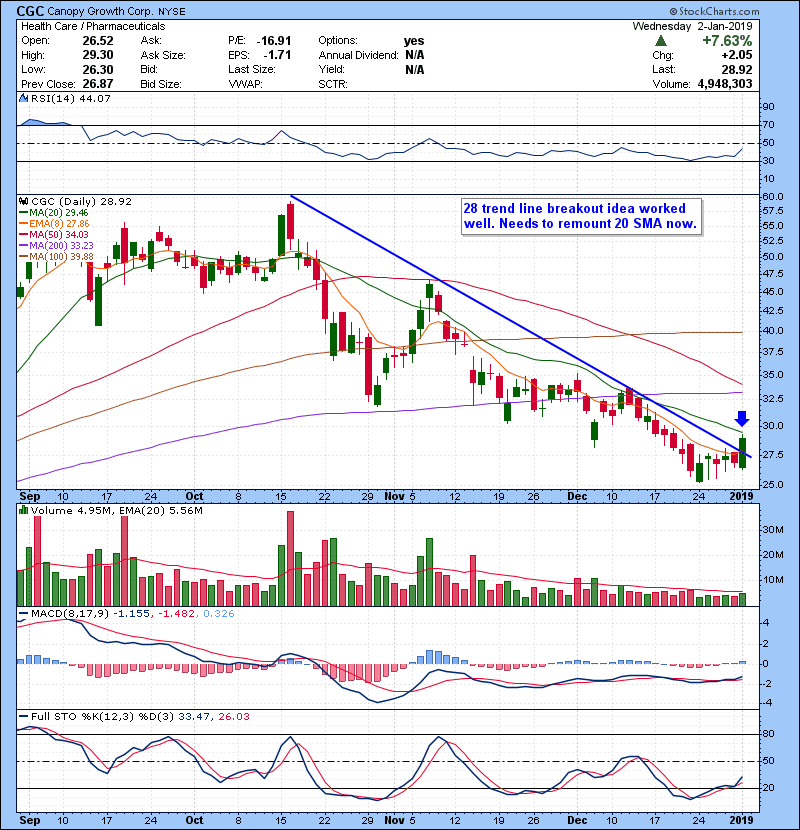Click the Last price value 28.92
800x830 pixels.
[736, 70]
